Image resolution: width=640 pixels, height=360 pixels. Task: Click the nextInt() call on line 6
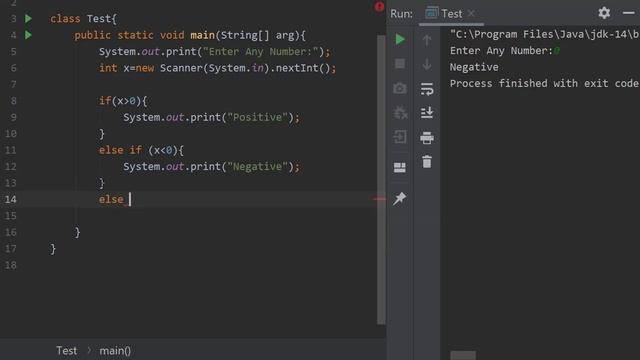[303, 68]
